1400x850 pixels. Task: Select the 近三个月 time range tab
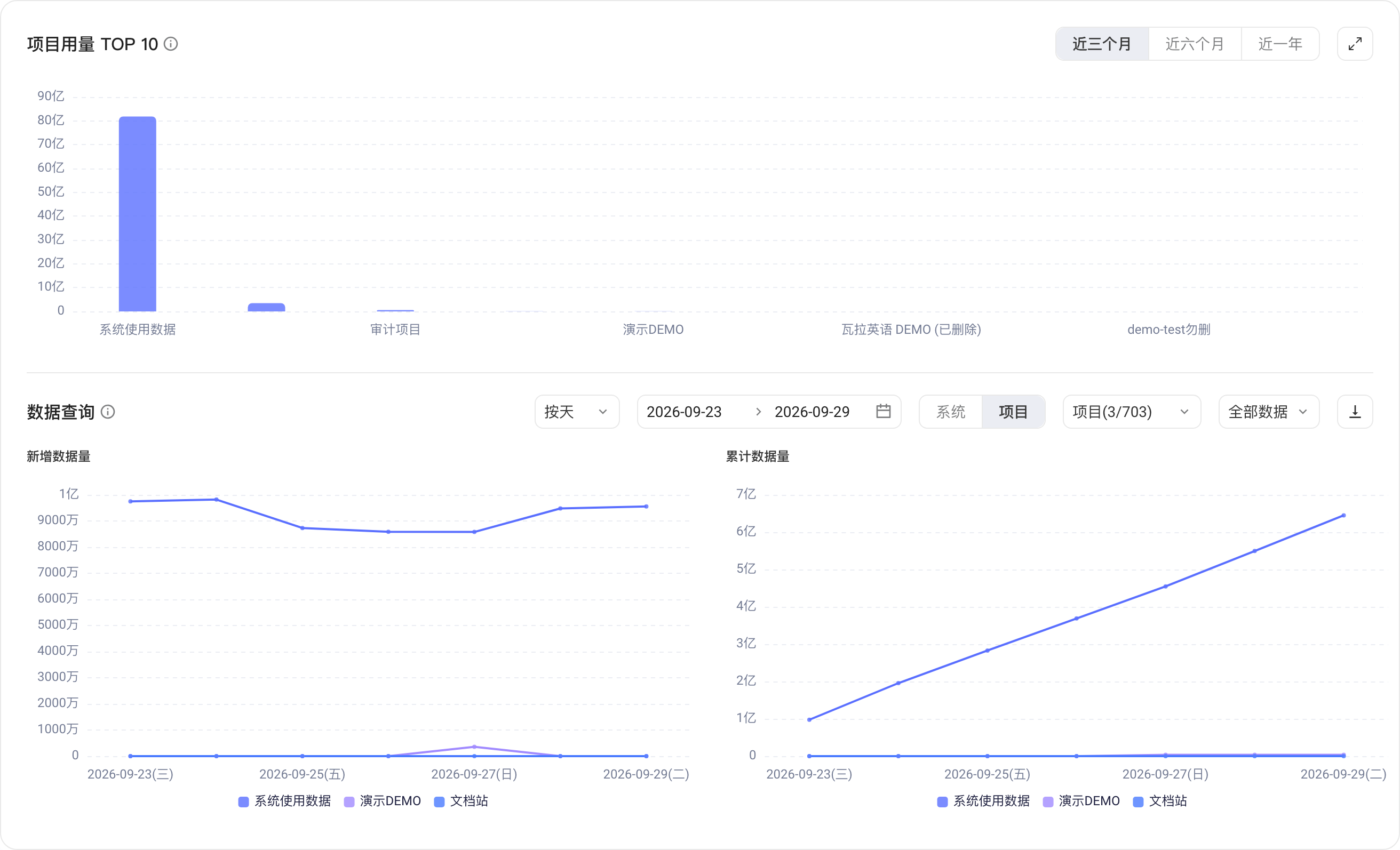pos(1102,44)
